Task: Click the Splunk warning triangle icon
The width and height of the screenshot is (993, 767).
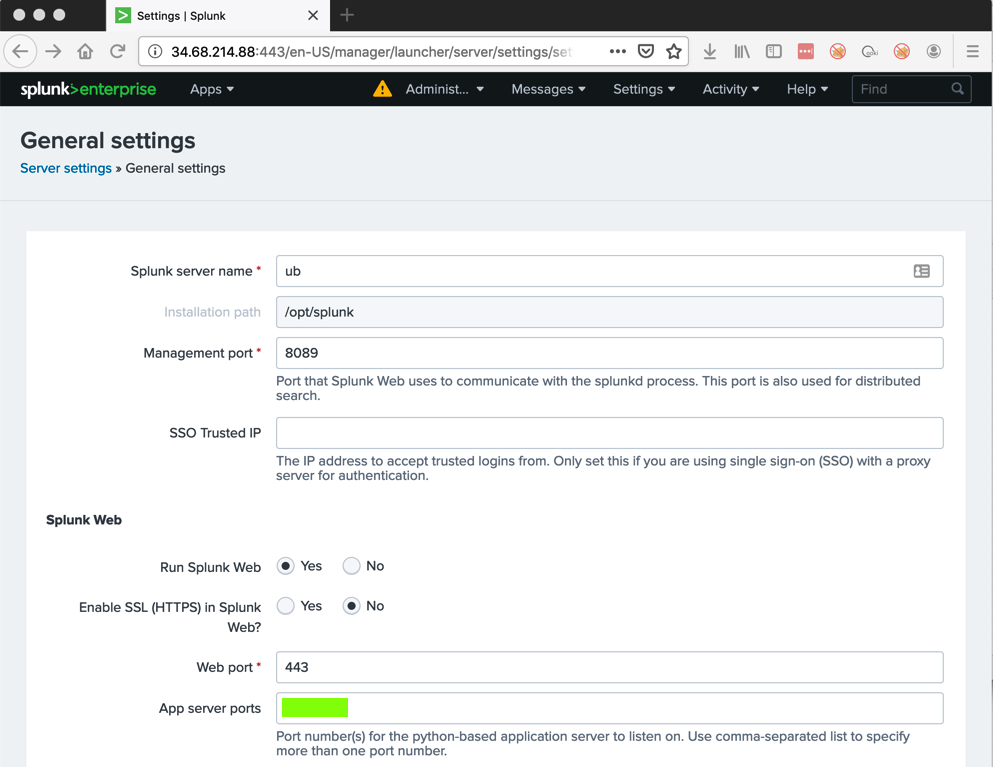Action: click(382, 89)
